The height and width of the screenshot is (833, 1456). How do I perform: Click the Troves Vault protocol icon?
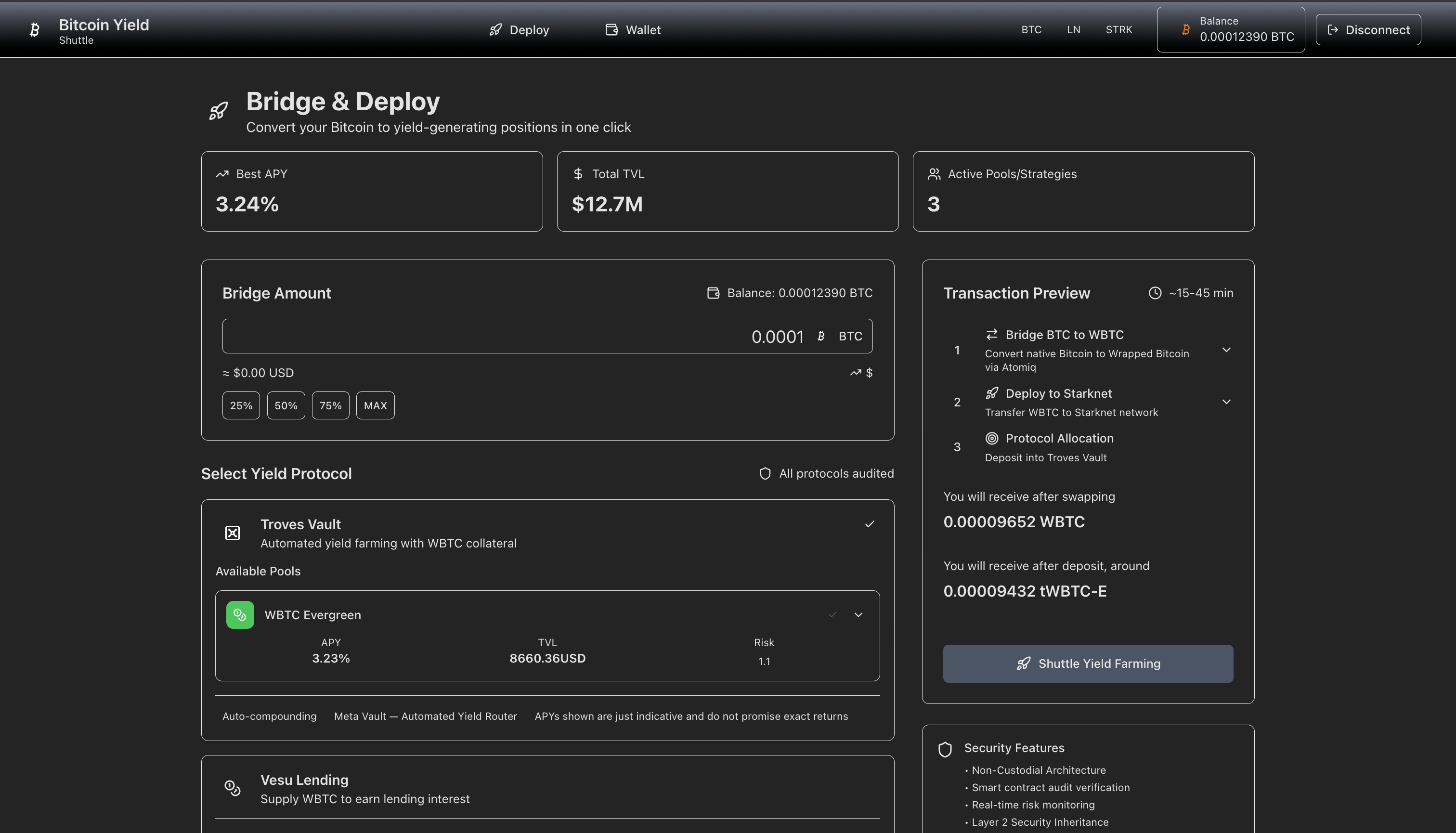coord(232,533)
